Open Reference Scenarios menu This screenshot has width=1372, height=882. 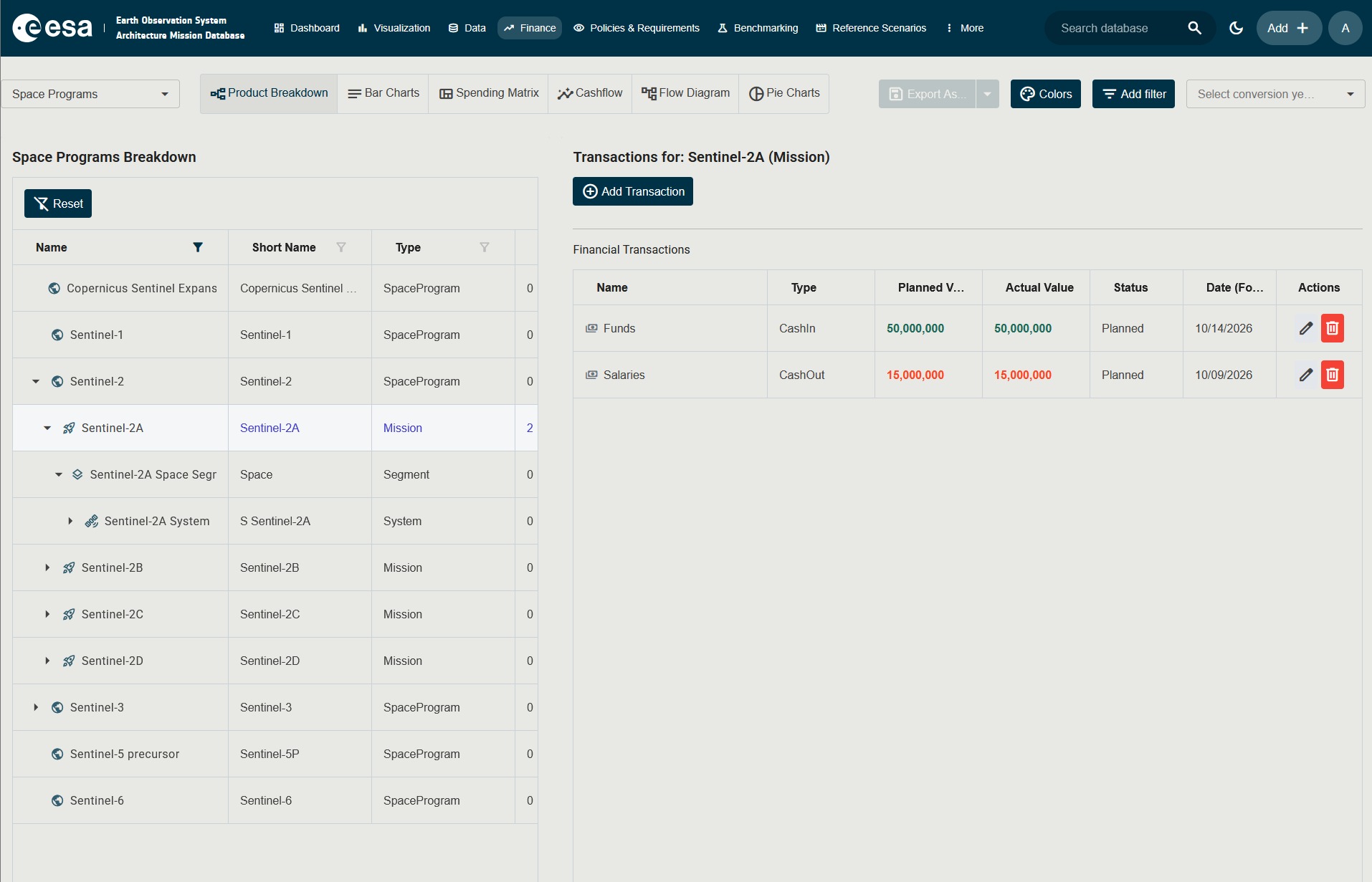[x=871, y=28]
